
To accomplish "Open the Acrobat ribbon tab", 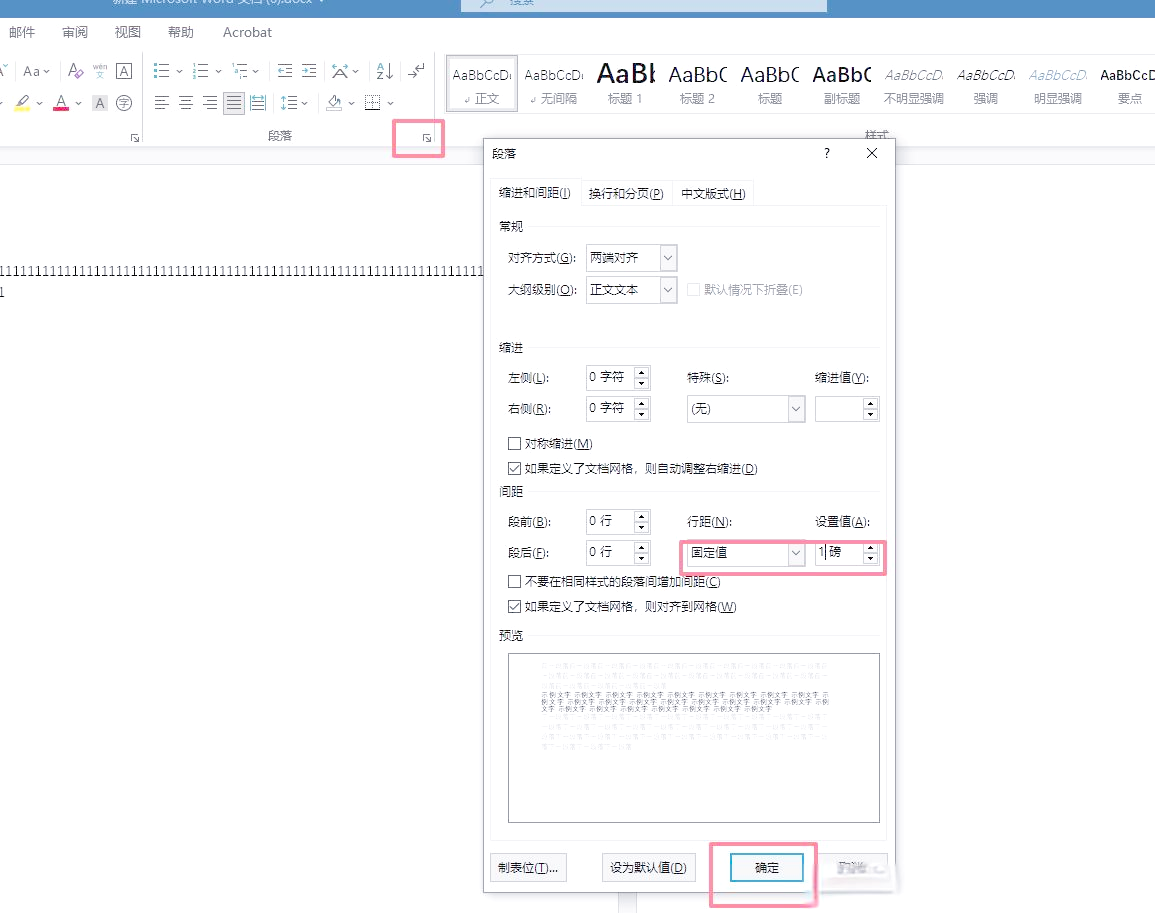I will pyautogui.click(x=246, y=32).
